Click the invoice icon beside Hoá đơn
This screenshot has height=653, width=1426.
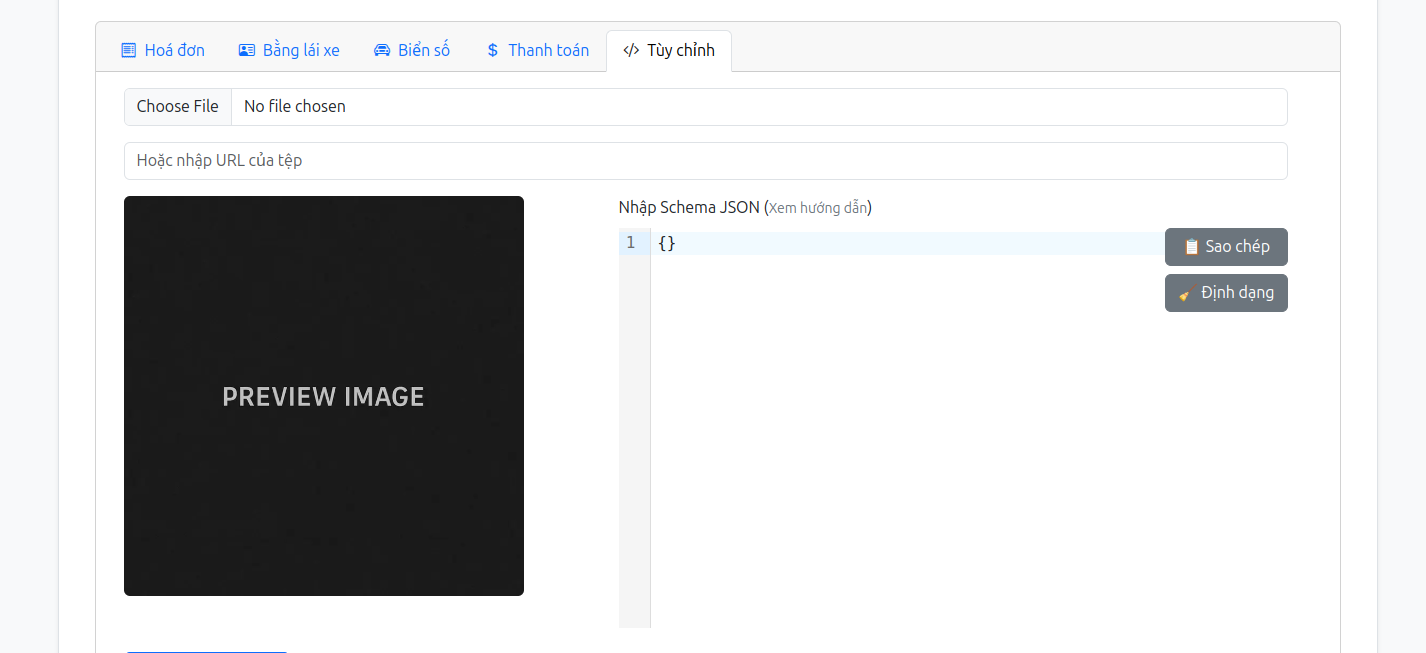(128, 50)
